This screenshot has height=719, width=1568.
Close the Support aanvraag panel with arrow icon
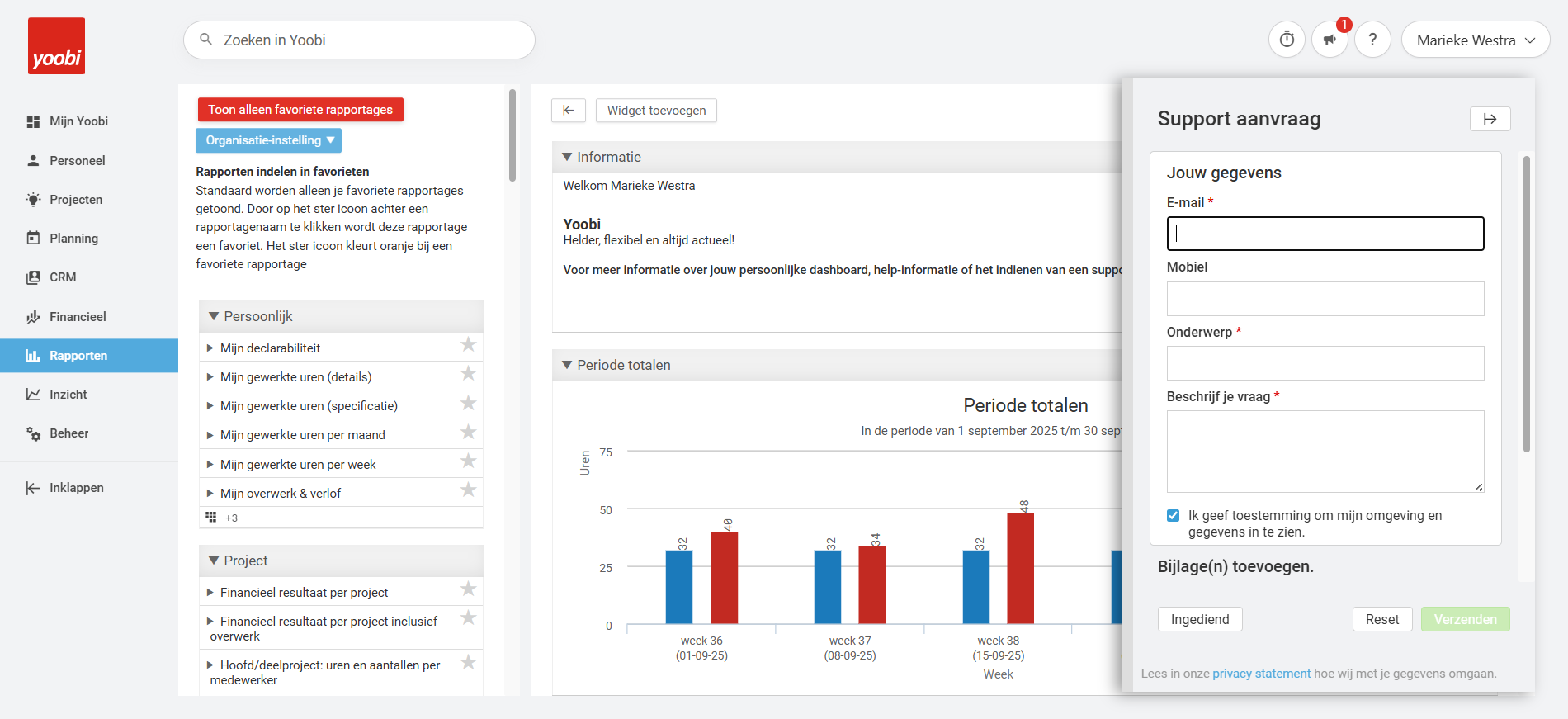click(1490, 119)
